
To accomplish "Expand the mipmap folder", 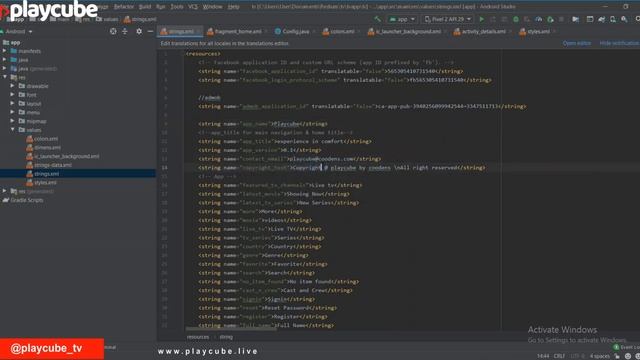I will 12,121.
